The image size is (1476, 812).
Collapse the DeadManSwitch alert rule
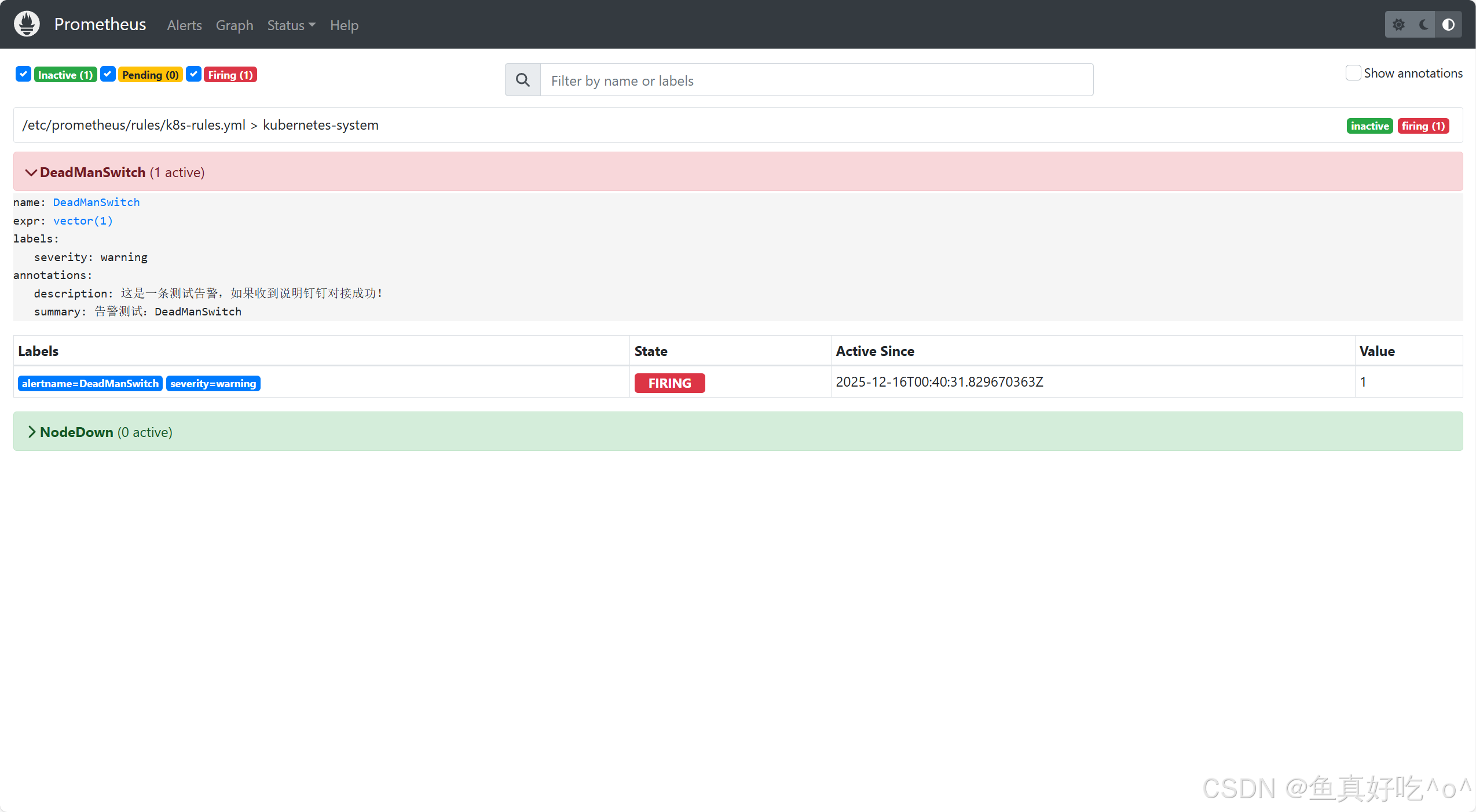pos(31,172)
